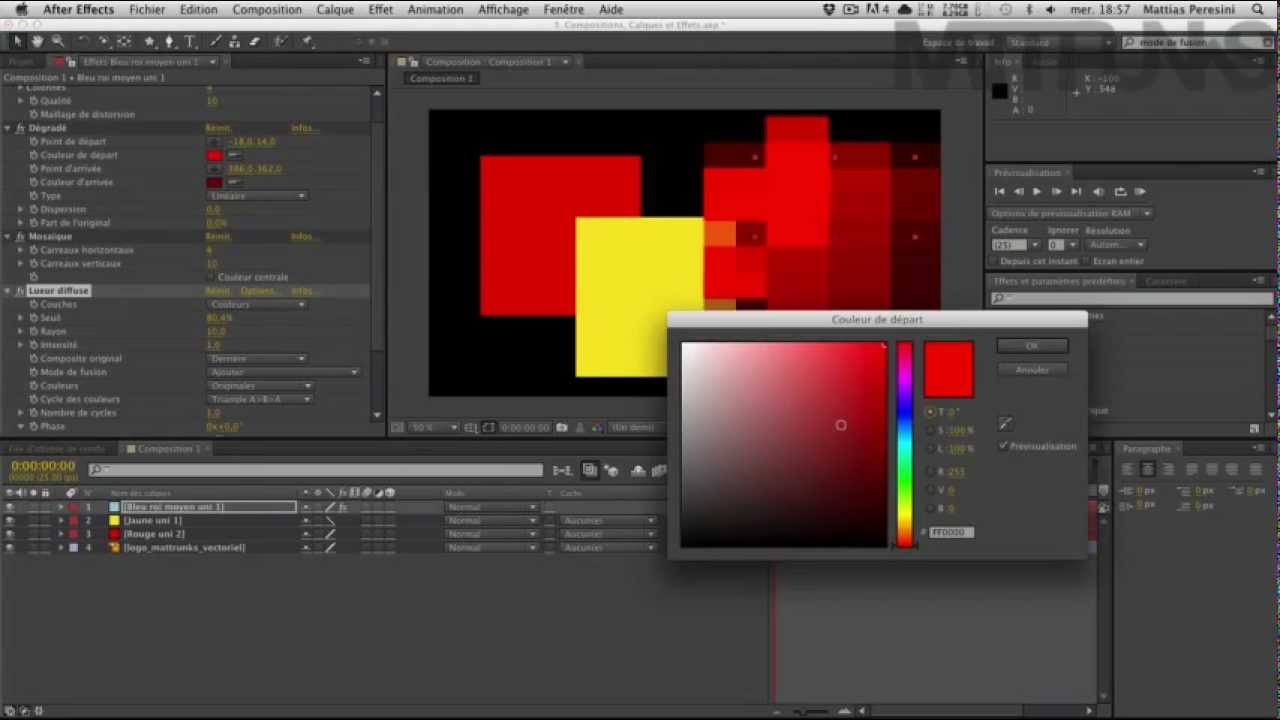Click OK in the Couleur de départ dialog
This screenshot has height=720, width=1280.
click(1032, 346)
